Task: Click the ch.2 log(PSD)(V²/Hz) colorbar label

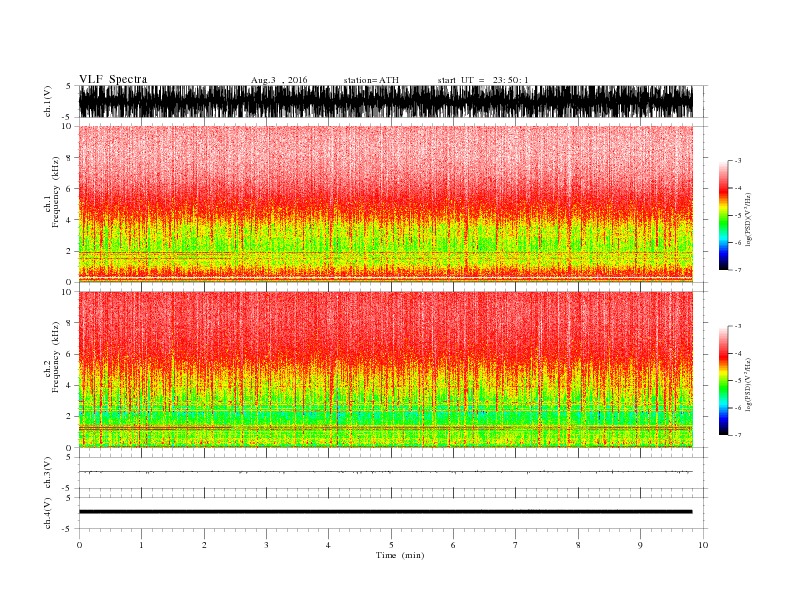Action: [x=748, y=385]
